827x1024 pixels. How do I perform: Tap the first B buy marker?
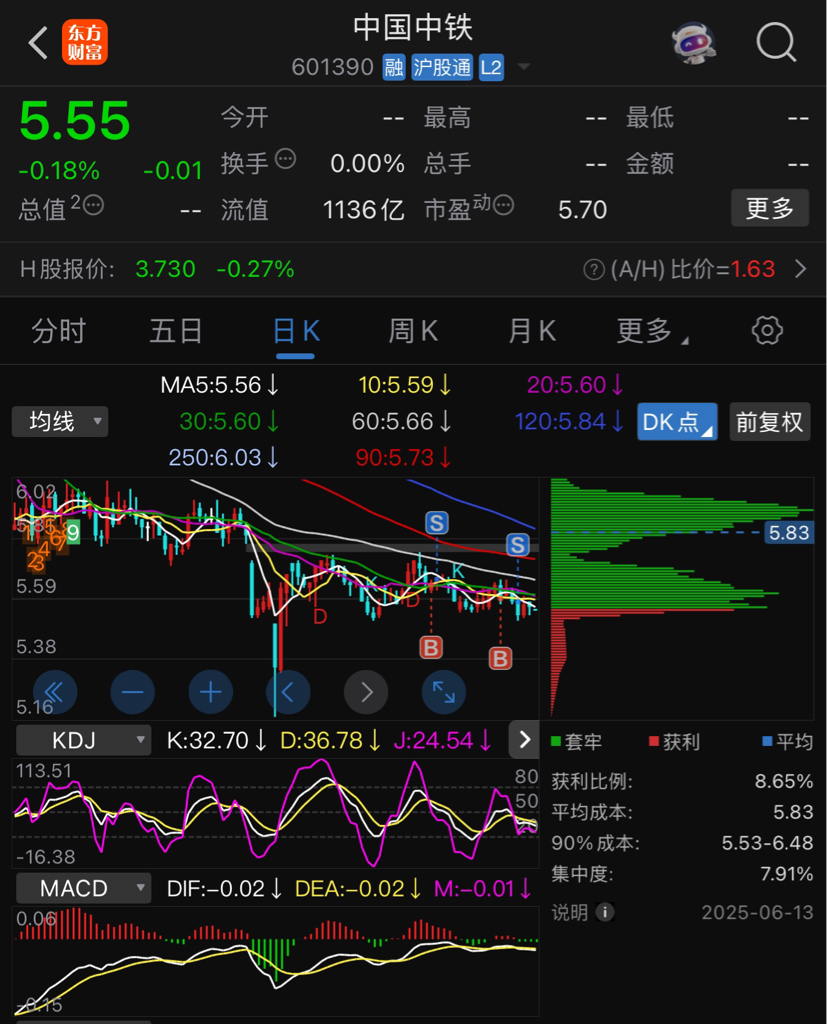(x=431, y=647)
